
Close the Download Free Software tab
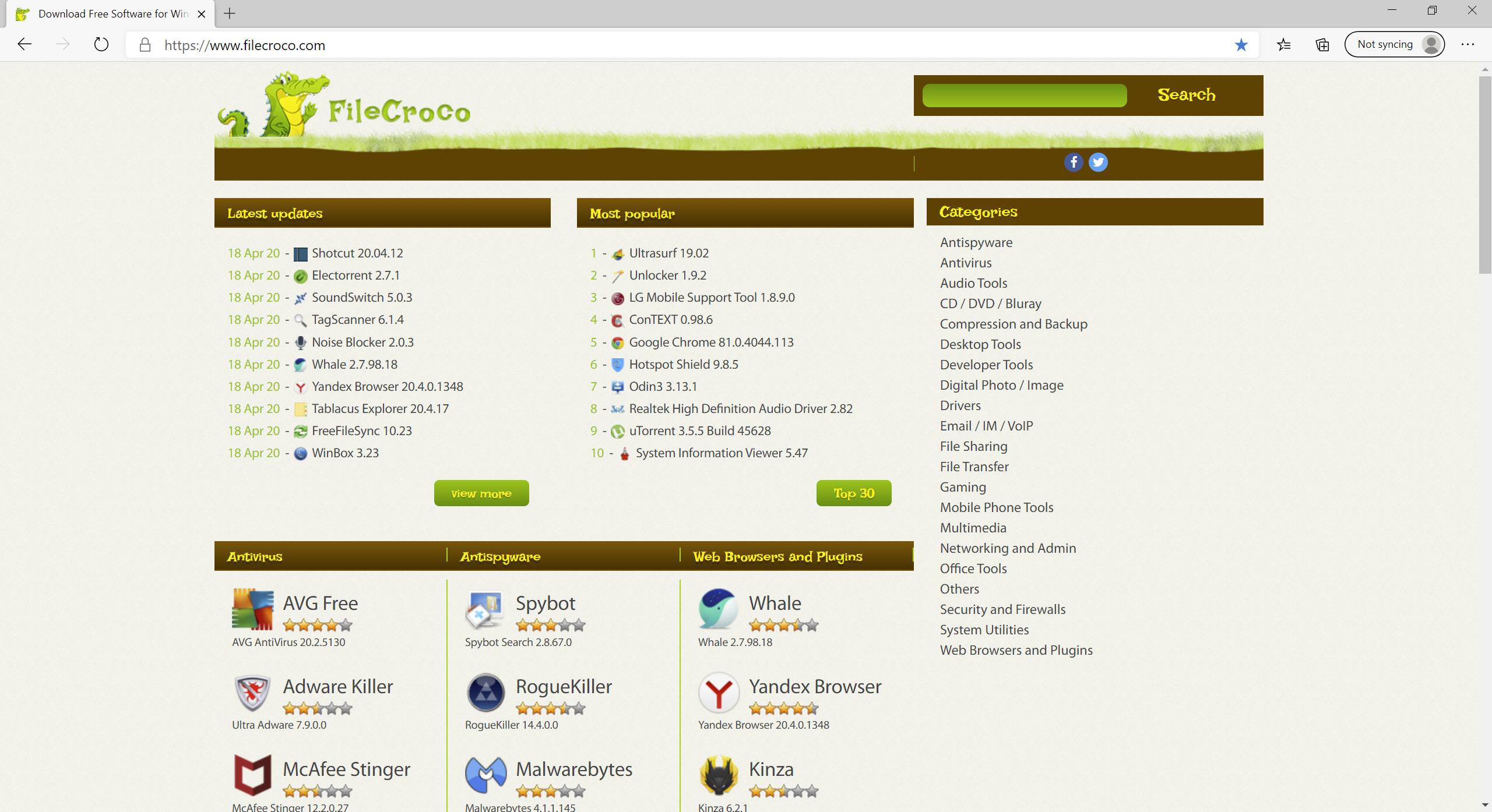pos(202,14)
